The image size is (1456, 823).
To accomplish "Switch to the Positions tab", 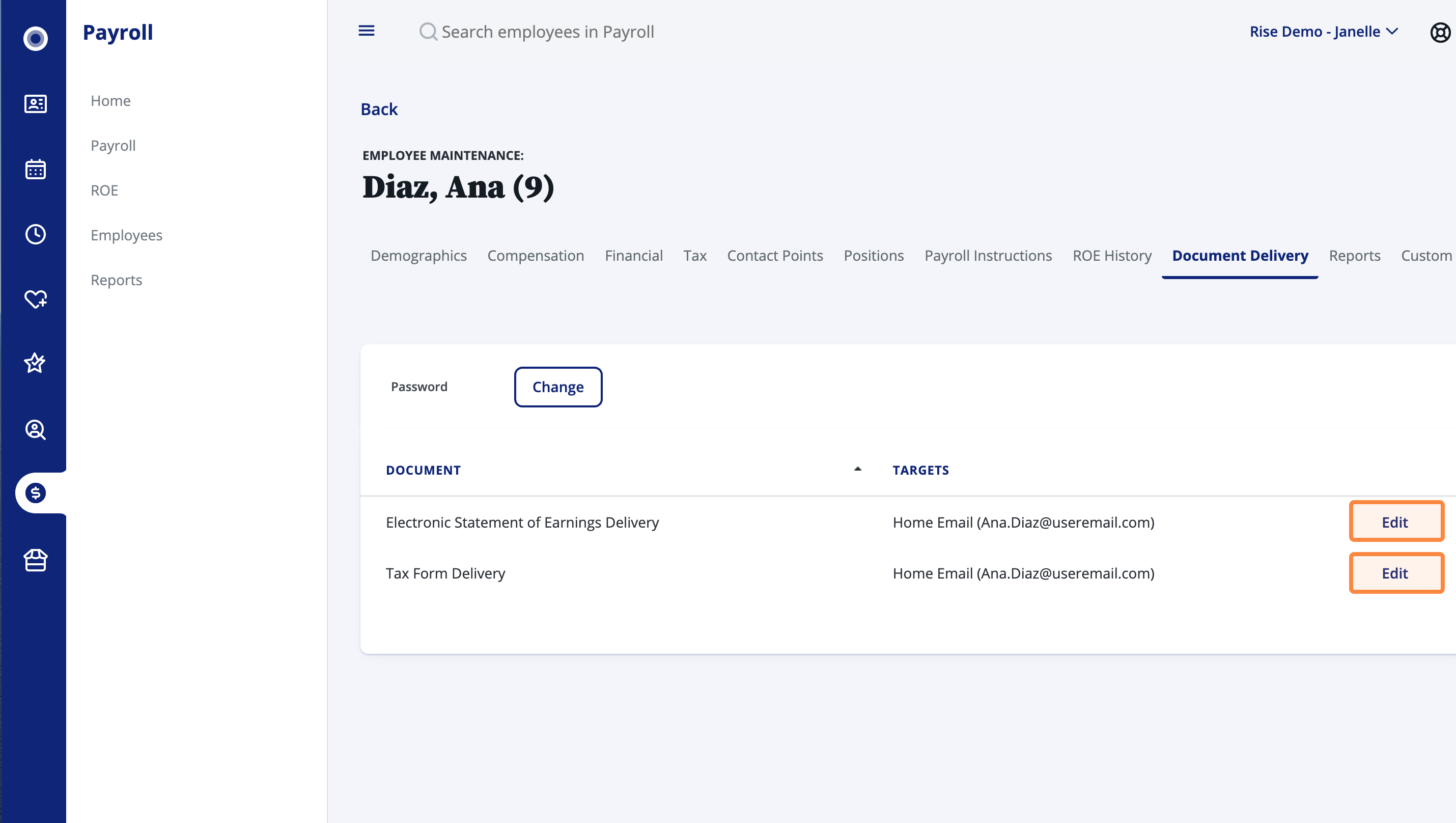I will [873, 256].
